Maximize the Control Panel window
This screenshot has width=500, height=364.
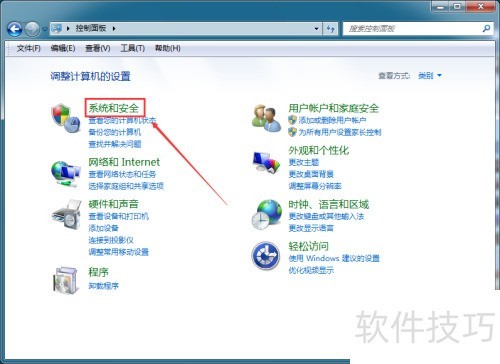tap(457, 6)
